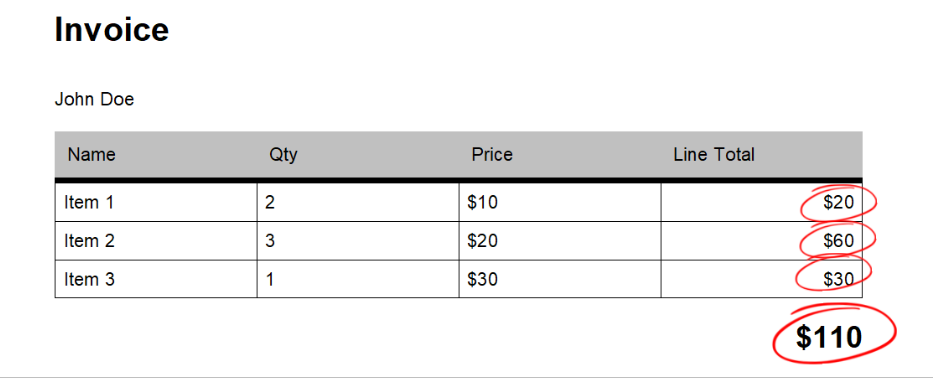This screenshot has height=379, width=933.
Task: Click the Line Total column header
Action: [x=714, y=155]
